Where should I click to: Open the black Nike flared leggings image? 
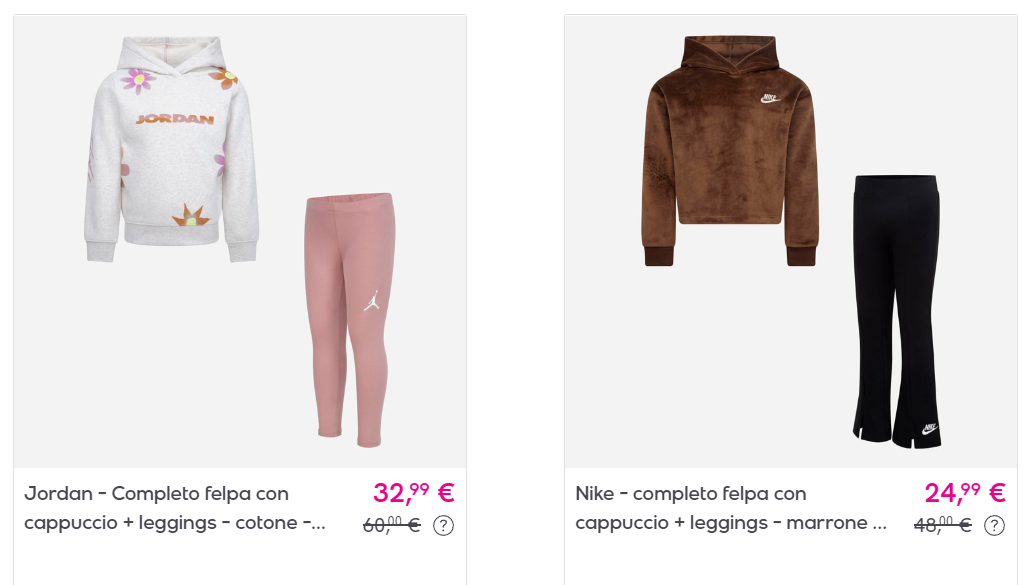tap(897, 312)
